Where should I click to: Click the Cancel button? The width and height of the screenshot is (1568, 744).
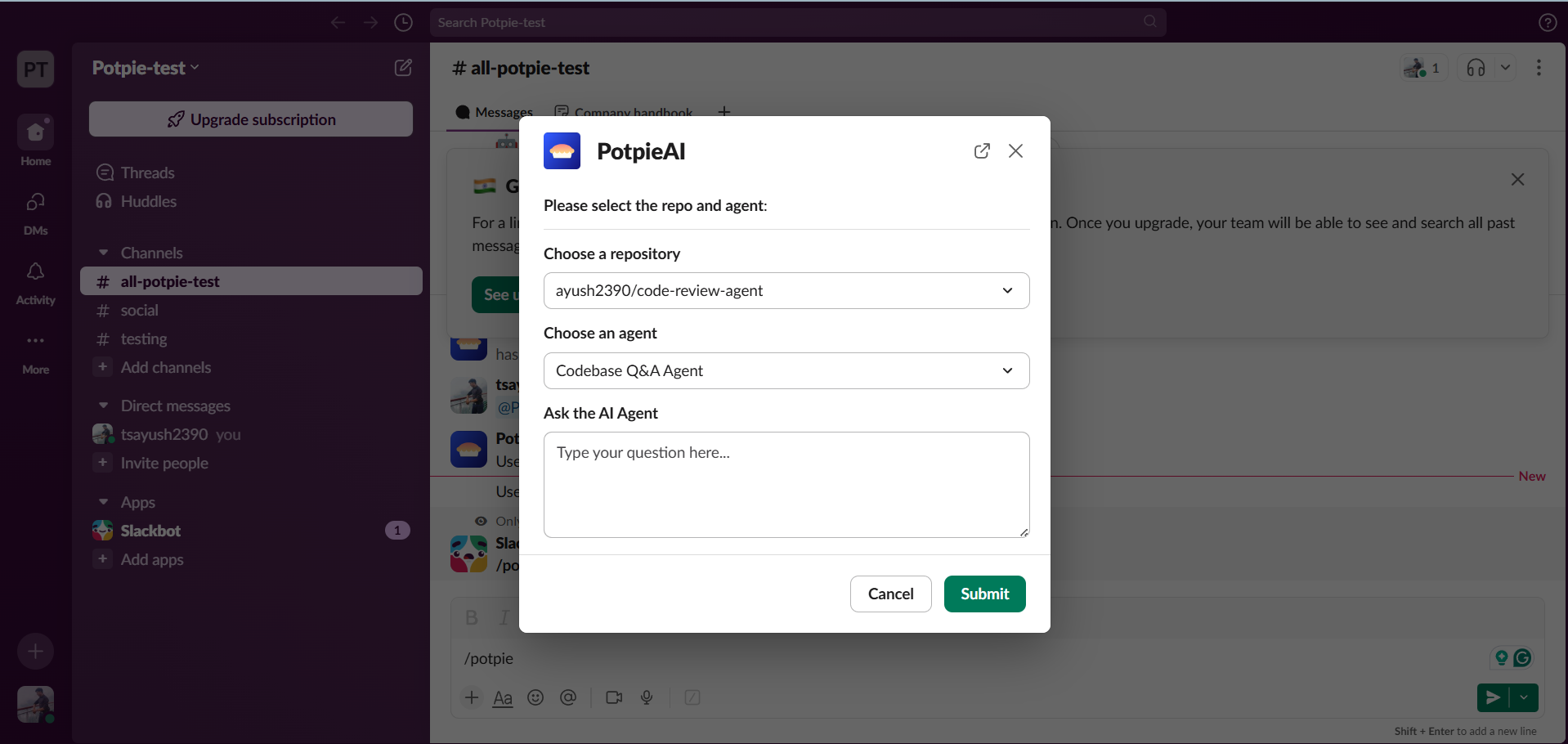890,594
